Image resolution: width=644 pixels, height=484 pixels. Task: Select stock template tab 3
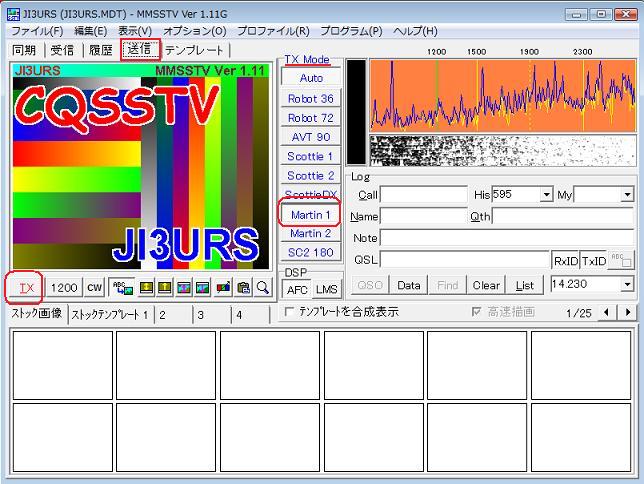click(x=211, y=315)
